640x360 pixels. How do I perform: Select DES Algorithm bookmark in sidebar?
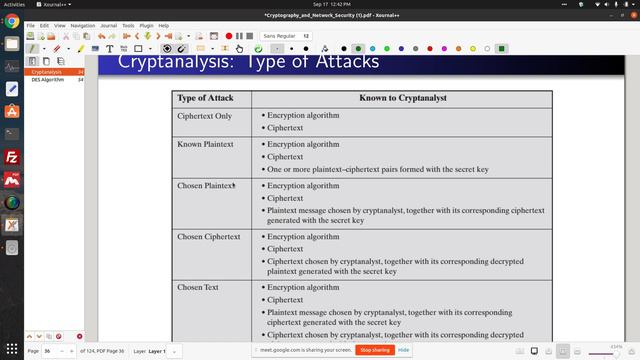point(54,80)
